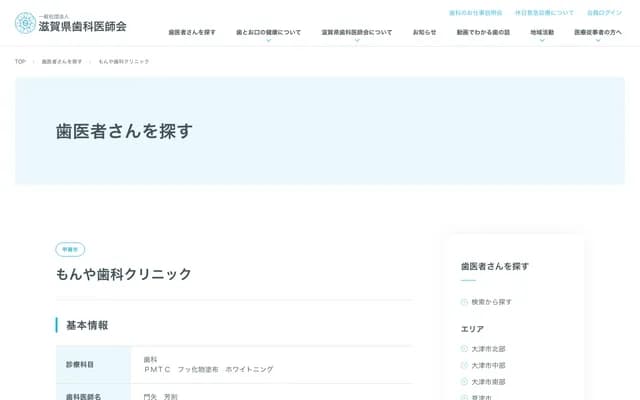640x400 pixels.
Task: Select the 診療科目 table header cell
Action: 93,364
